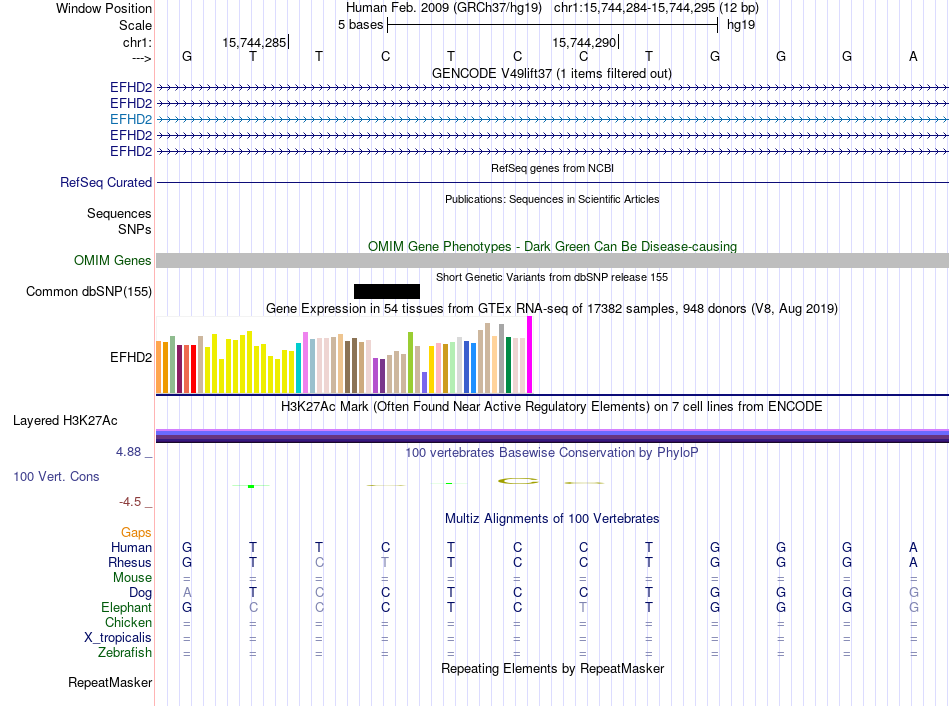950x706 pixels.
Task: Select the magenta bar in the GTEx chart
Action: (x=530, y=355)
